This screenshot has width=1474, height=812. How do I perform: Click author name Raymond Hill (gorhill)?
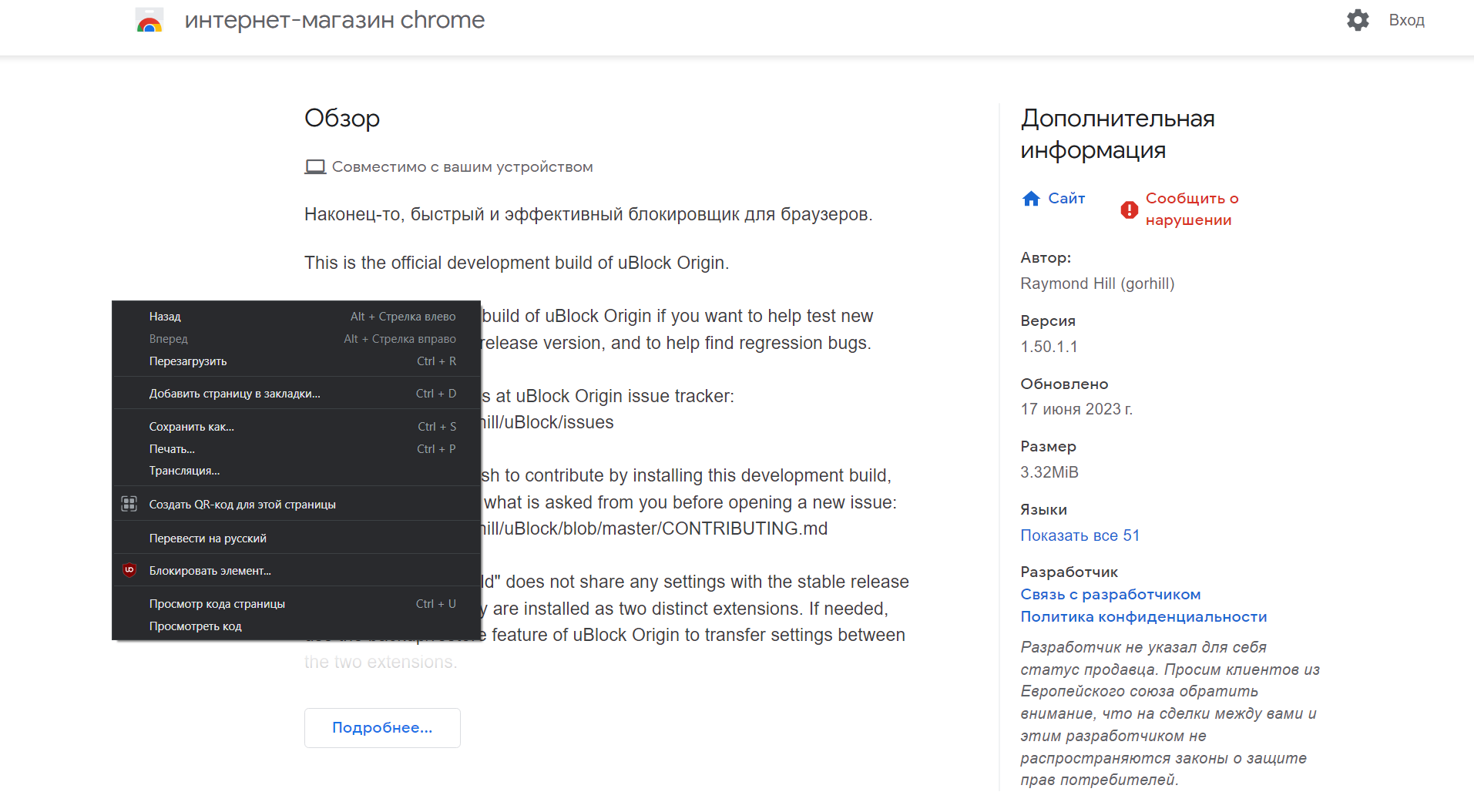pyautogui.click(x=1097, y=284)
